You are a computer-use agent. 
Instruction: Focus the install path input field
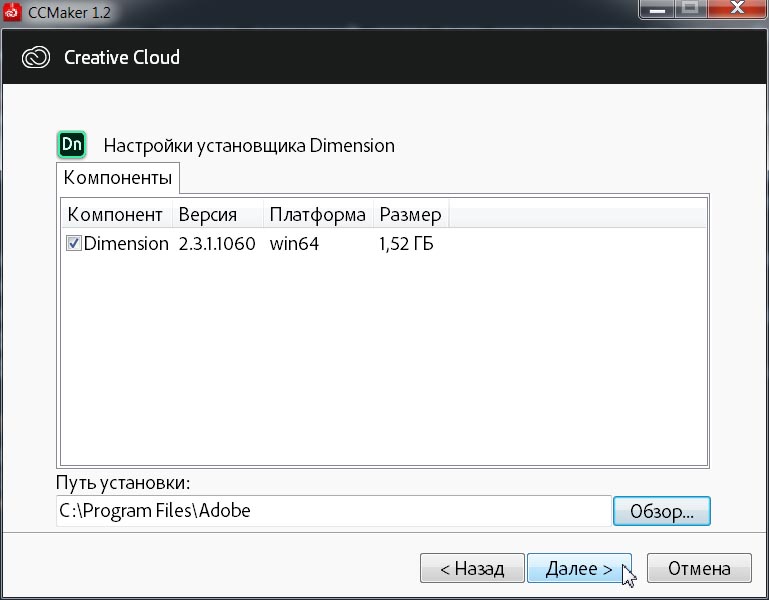click(333, 511)
